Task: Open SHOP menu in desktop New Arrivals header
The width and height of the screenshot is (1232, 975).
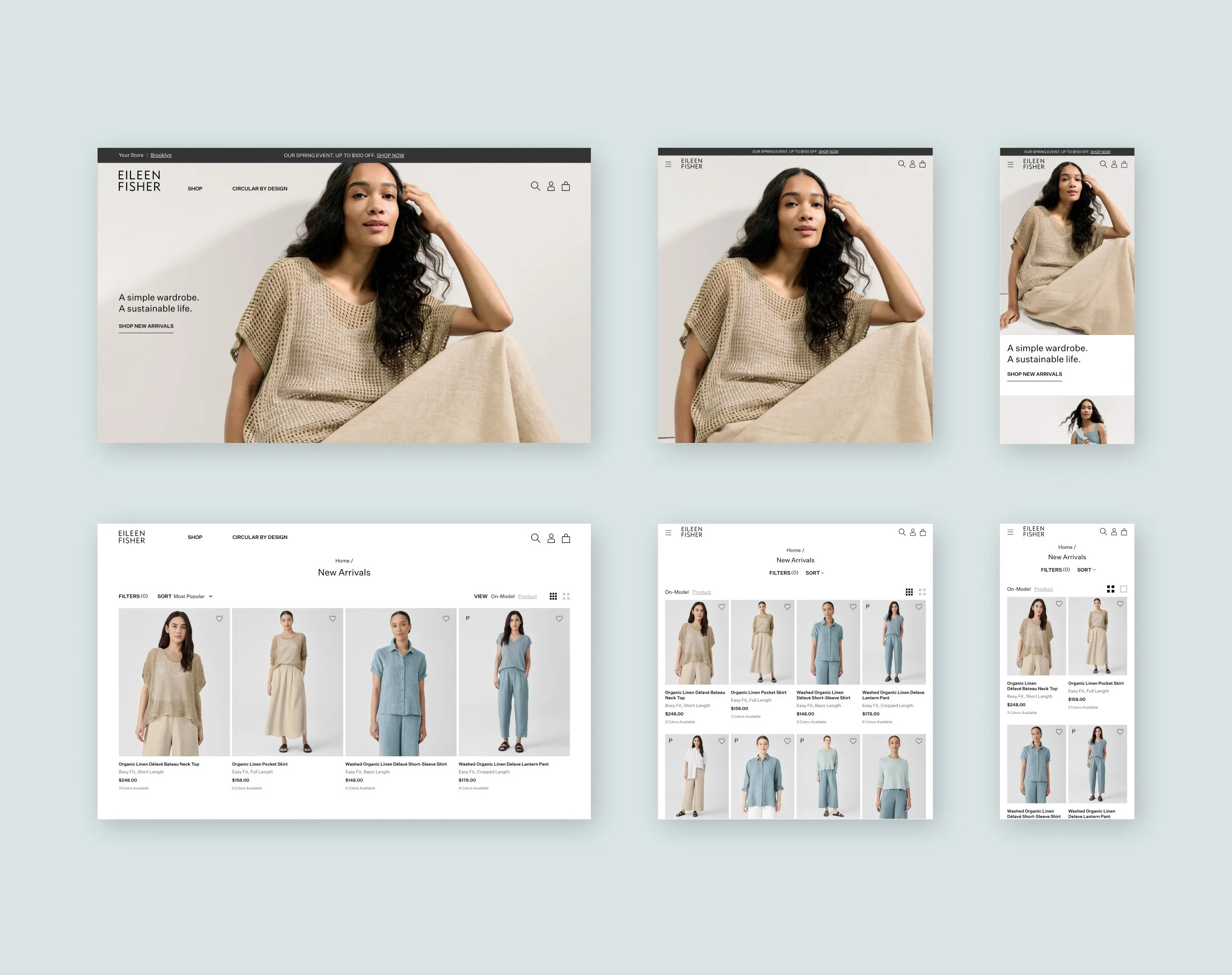Action: point(195,537)
